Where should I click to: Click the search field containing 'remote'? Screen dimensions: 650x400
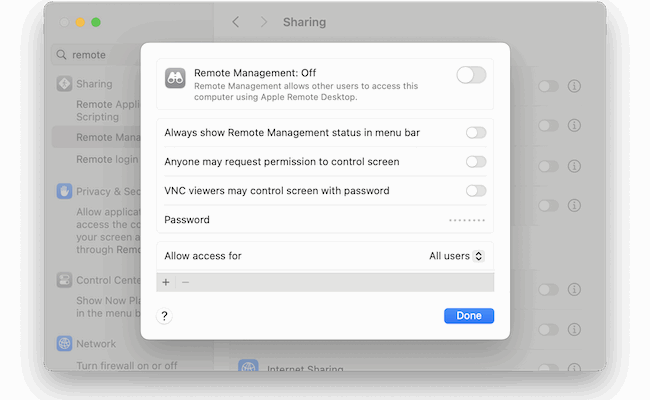pos(100,55)
